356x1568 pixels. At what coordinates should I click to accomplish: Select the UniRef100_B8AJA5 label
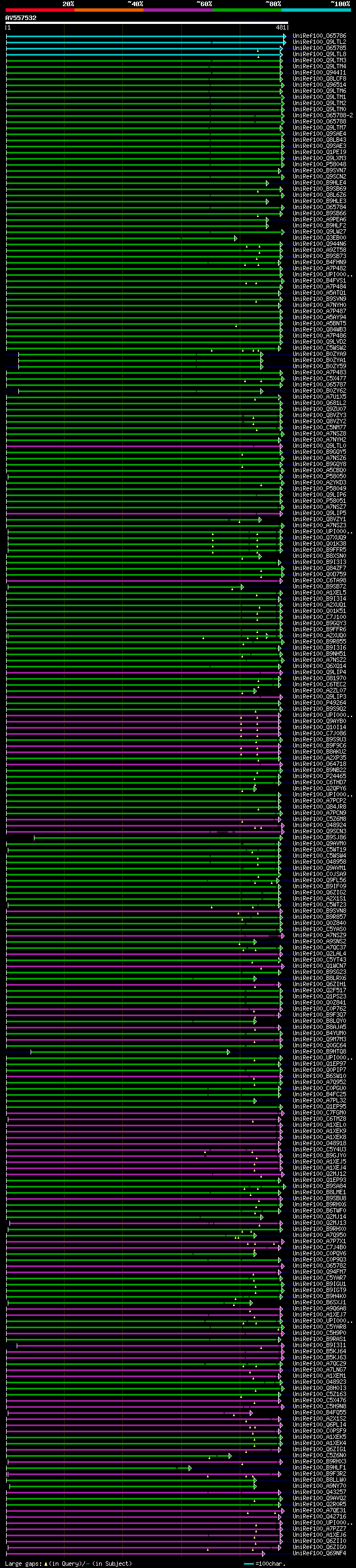pos(319,1027)
